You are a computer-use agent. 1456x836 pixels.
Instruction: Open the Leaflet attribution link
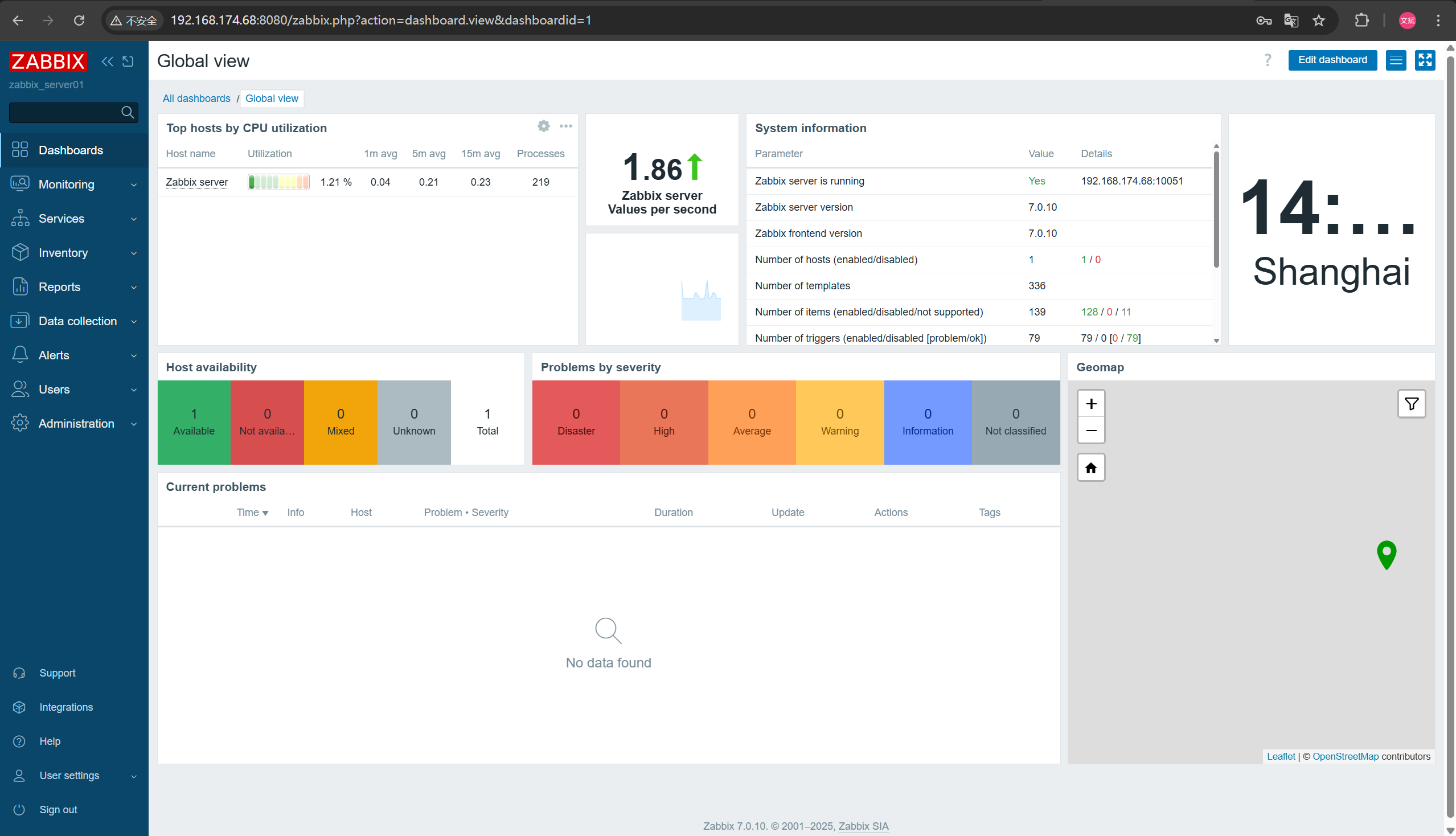(x=1280, y=756)
